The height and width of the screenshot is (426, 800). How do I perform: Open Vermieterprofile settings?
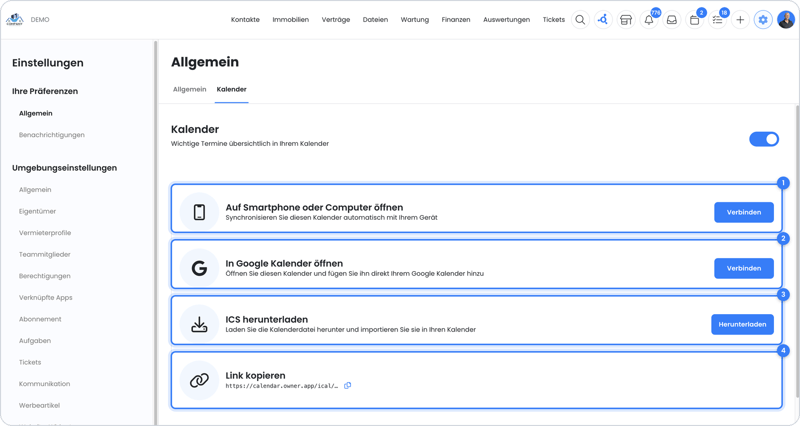45,233
